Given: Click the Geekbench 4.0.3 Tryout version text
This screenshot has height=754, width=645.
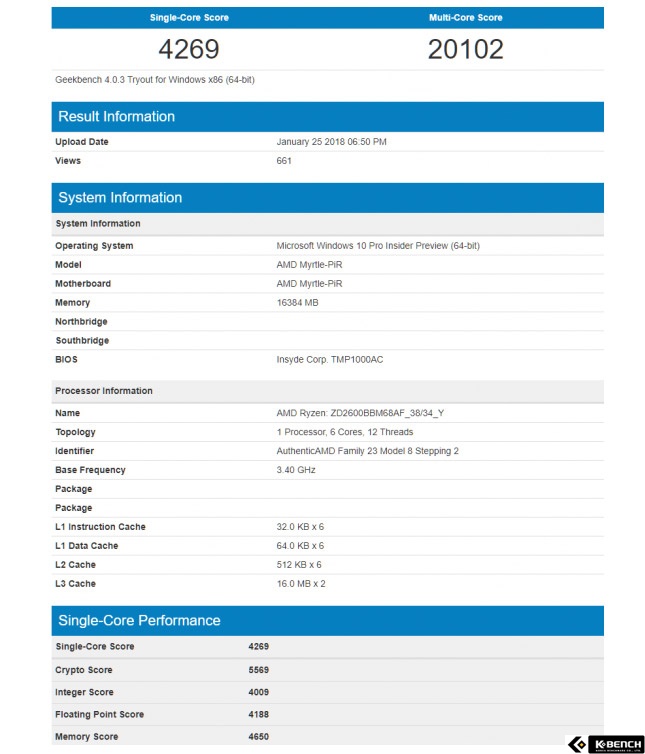Looking at the screenshot, I should tap(155, 80).
